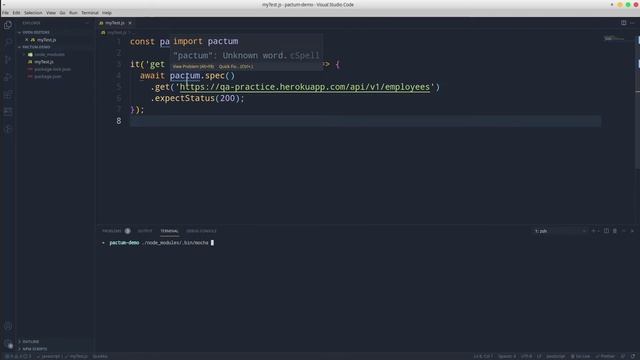Screen dimensions: 640x360
Task: Click the Spaces indentation status item
Action: (507, 356)
